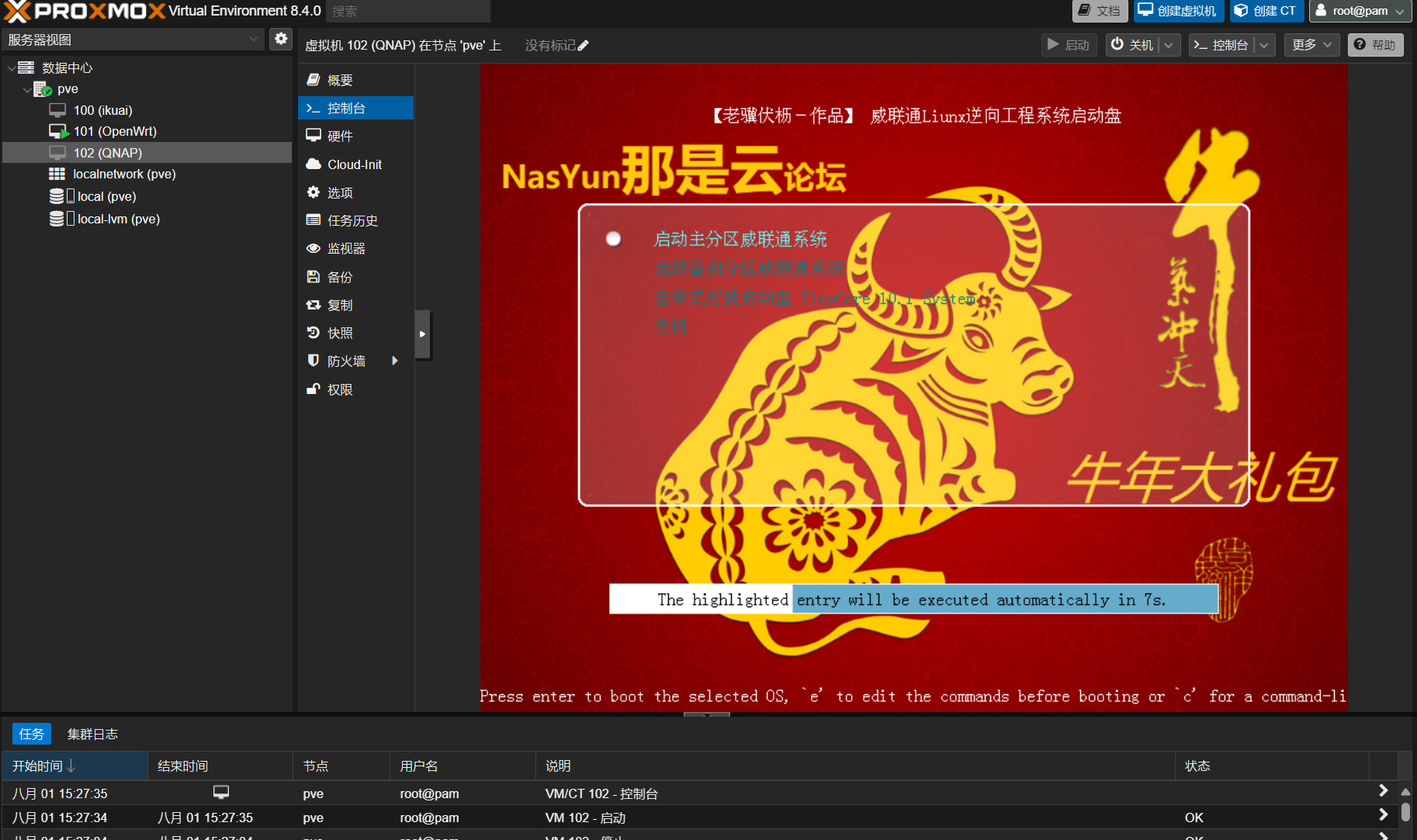Expand details arrow for VM 102 启动 task
This screenshot has height=840, width=1417.
(1383, 814)
